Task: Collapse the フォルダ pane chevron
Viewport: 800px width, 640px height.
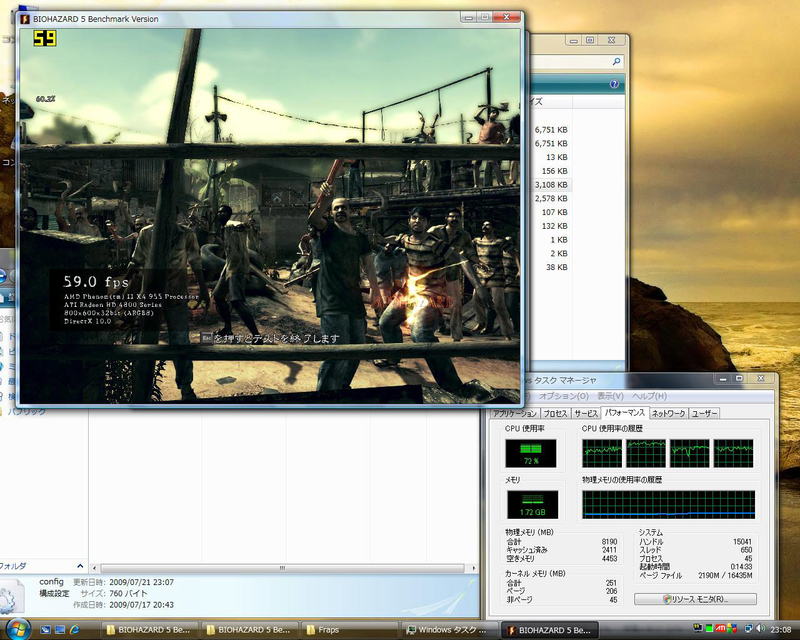Action: tap(80, 566)
